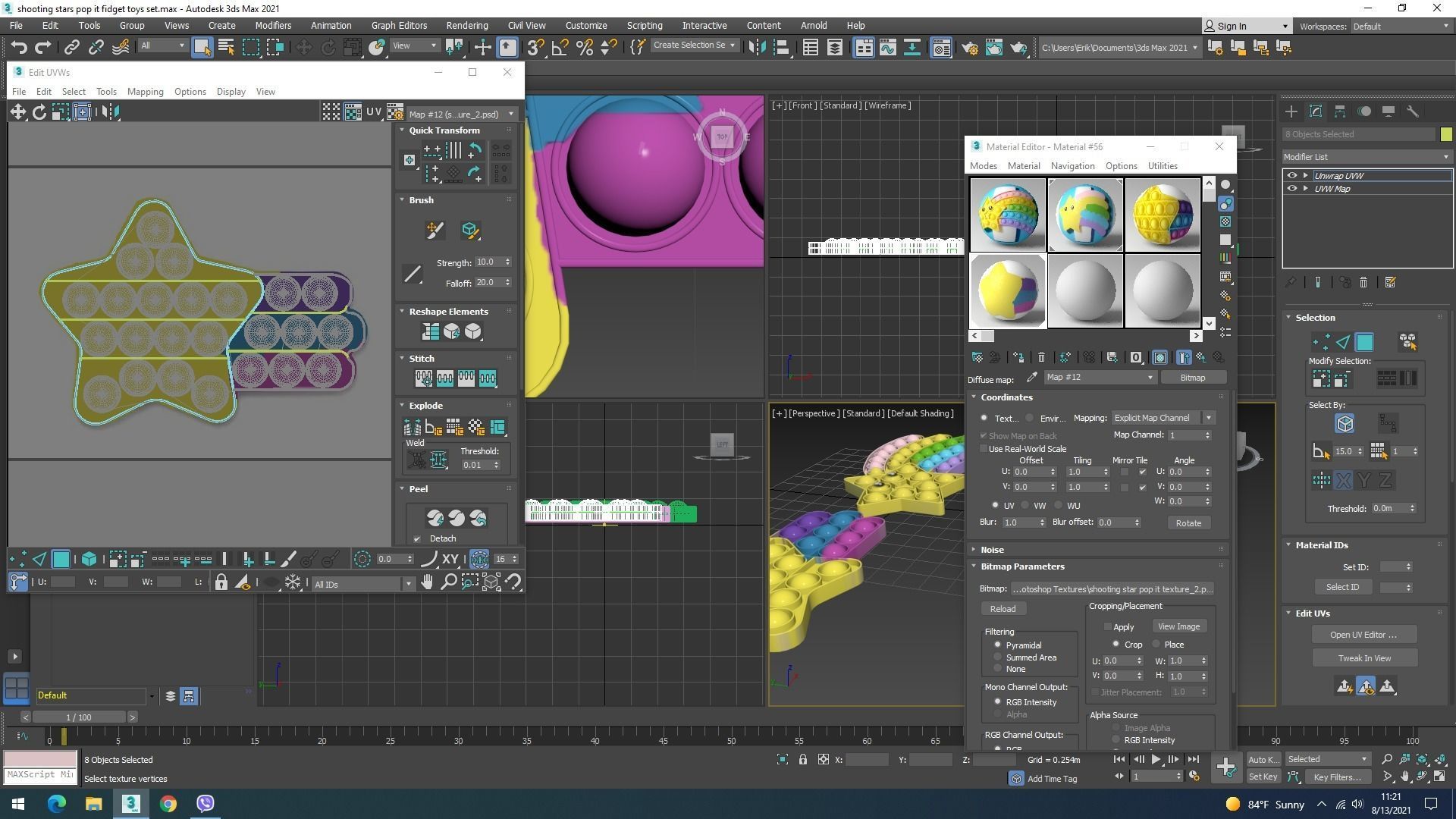Viewport: 1456px width, 819px height.
Task: Click the Freeform Mode tool in Edit UVWs
Action: pos(82,112)
